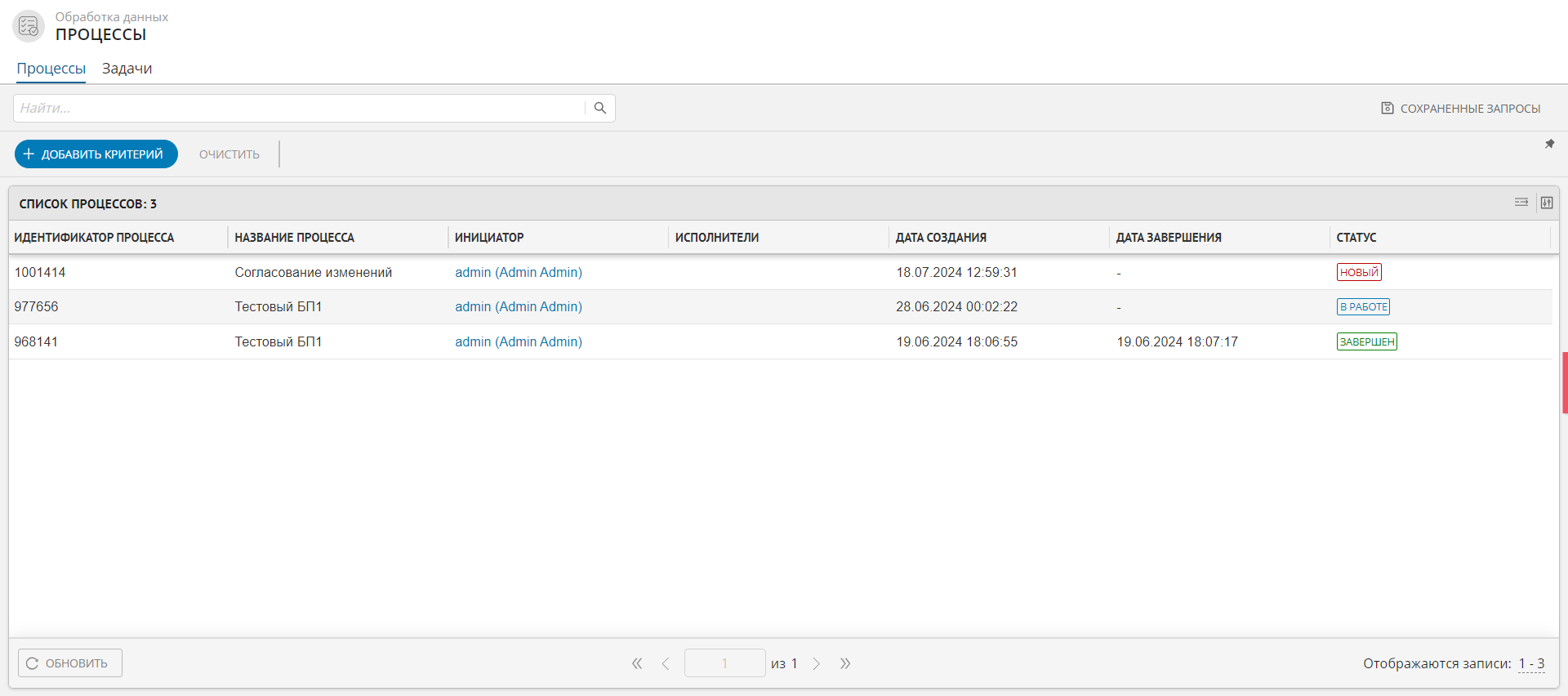Click the magnifier search icon

[x=600, y=108]
